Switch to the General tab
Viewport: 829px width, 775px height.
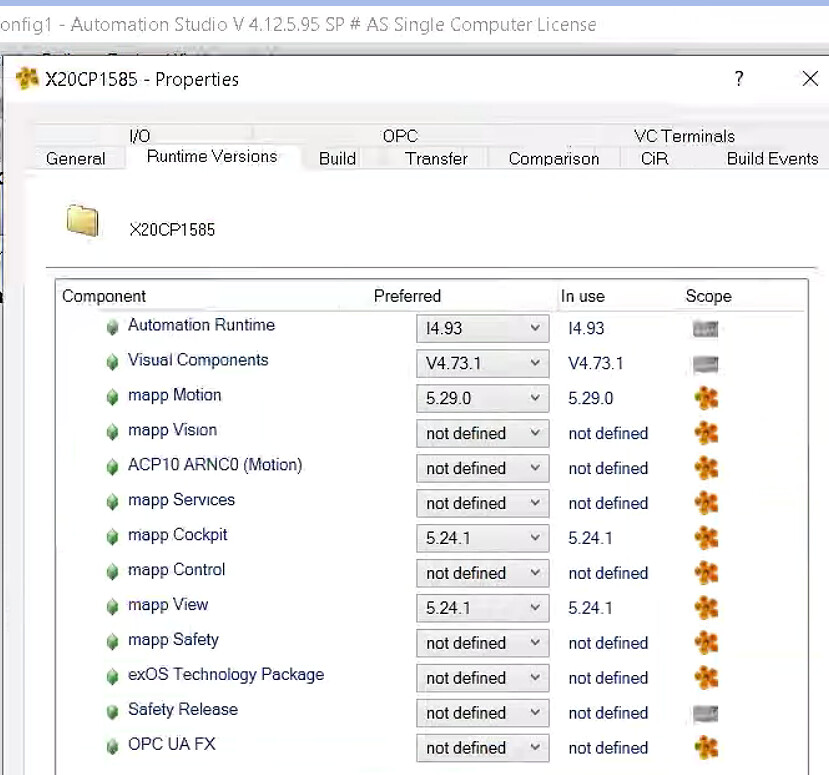76,159
